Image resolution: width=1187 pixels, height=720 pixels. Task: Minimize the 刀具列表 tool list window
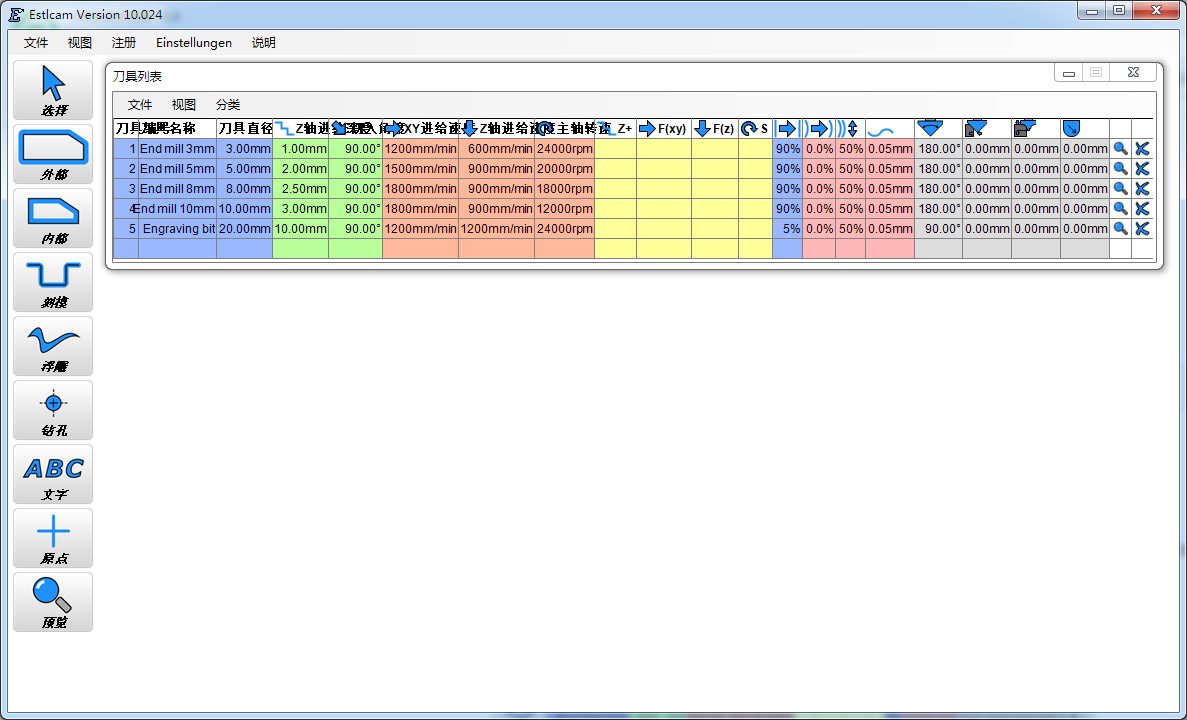tap(1069, 73)
